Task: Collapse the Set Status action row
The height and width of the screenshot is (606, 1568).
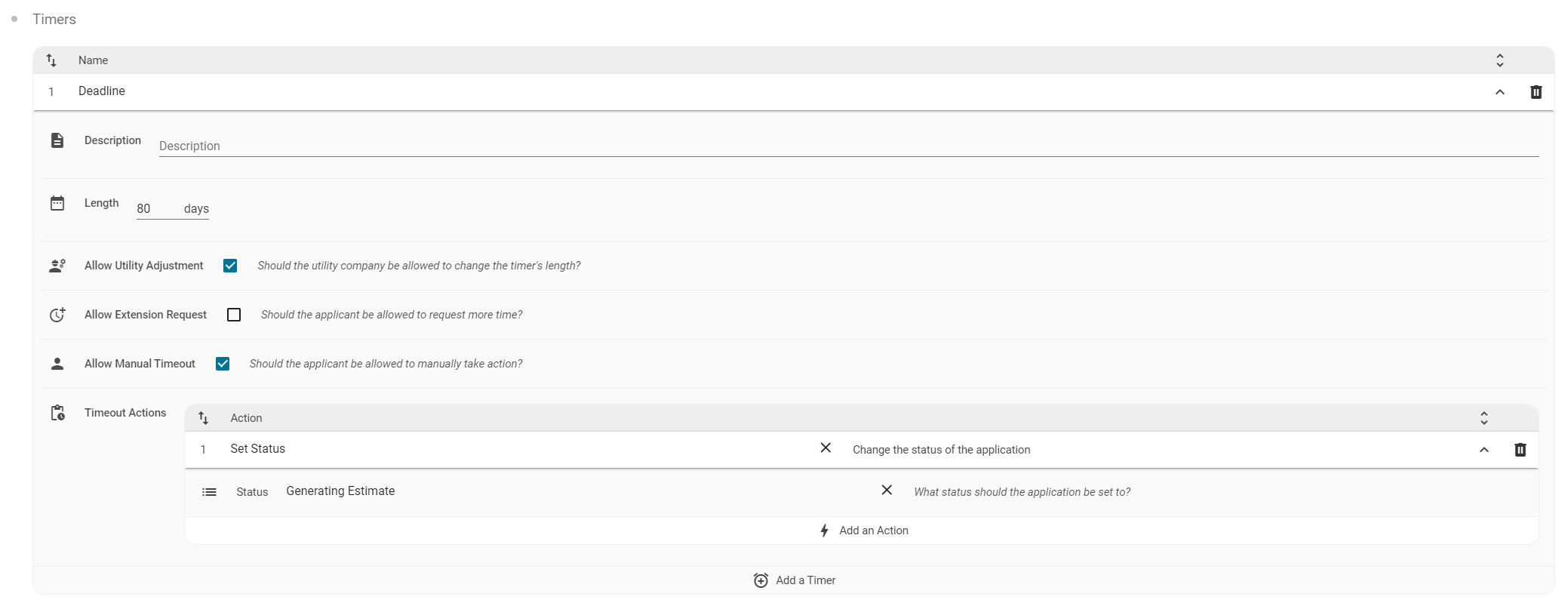Action: point(1483,450)
